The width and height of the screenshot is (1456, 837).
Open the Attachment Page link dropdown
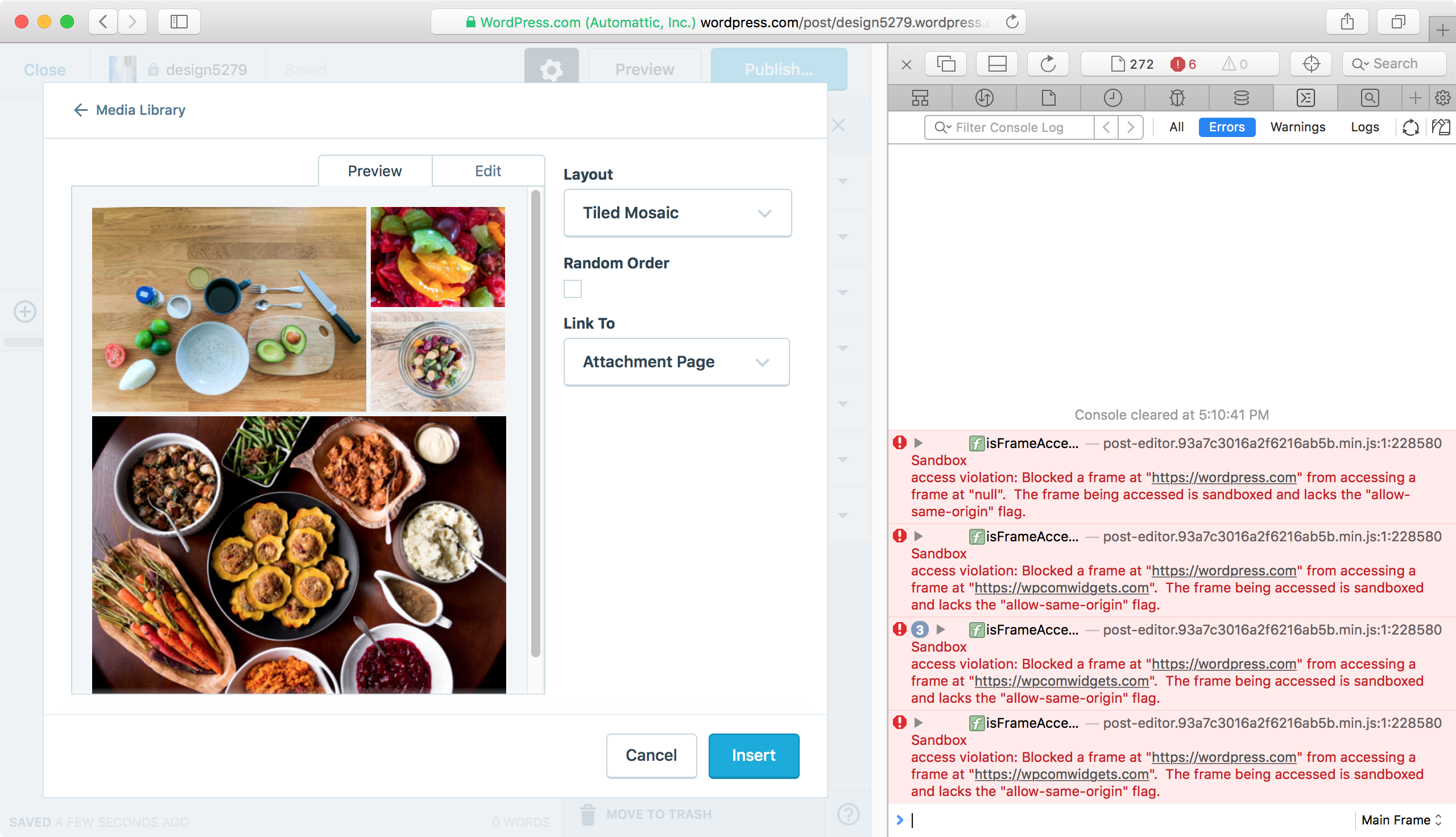click(677, 362)
